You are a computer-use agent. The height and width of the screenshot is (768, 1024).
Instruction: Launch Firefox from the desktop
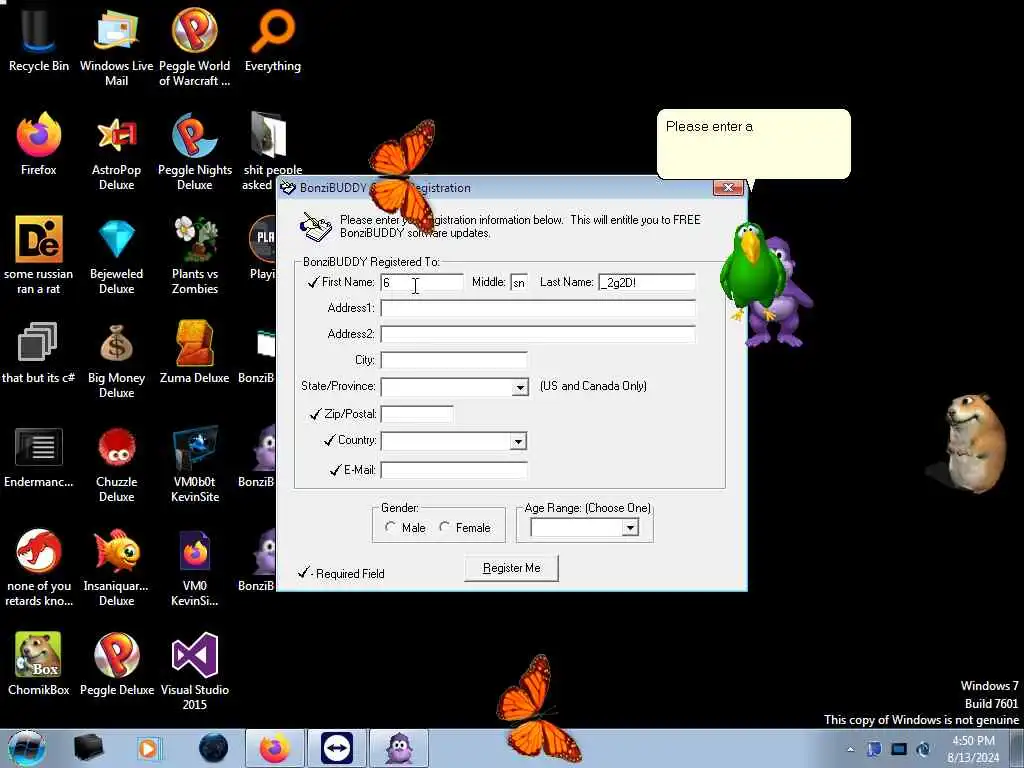[x=39, y=144]
